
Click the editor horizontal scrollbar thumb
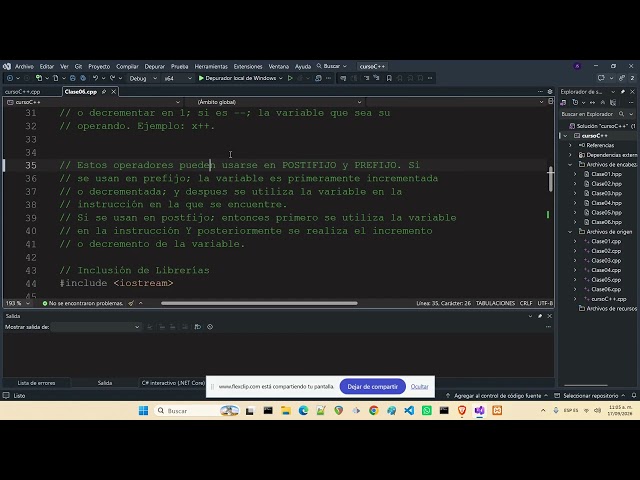tap(259, 303)
